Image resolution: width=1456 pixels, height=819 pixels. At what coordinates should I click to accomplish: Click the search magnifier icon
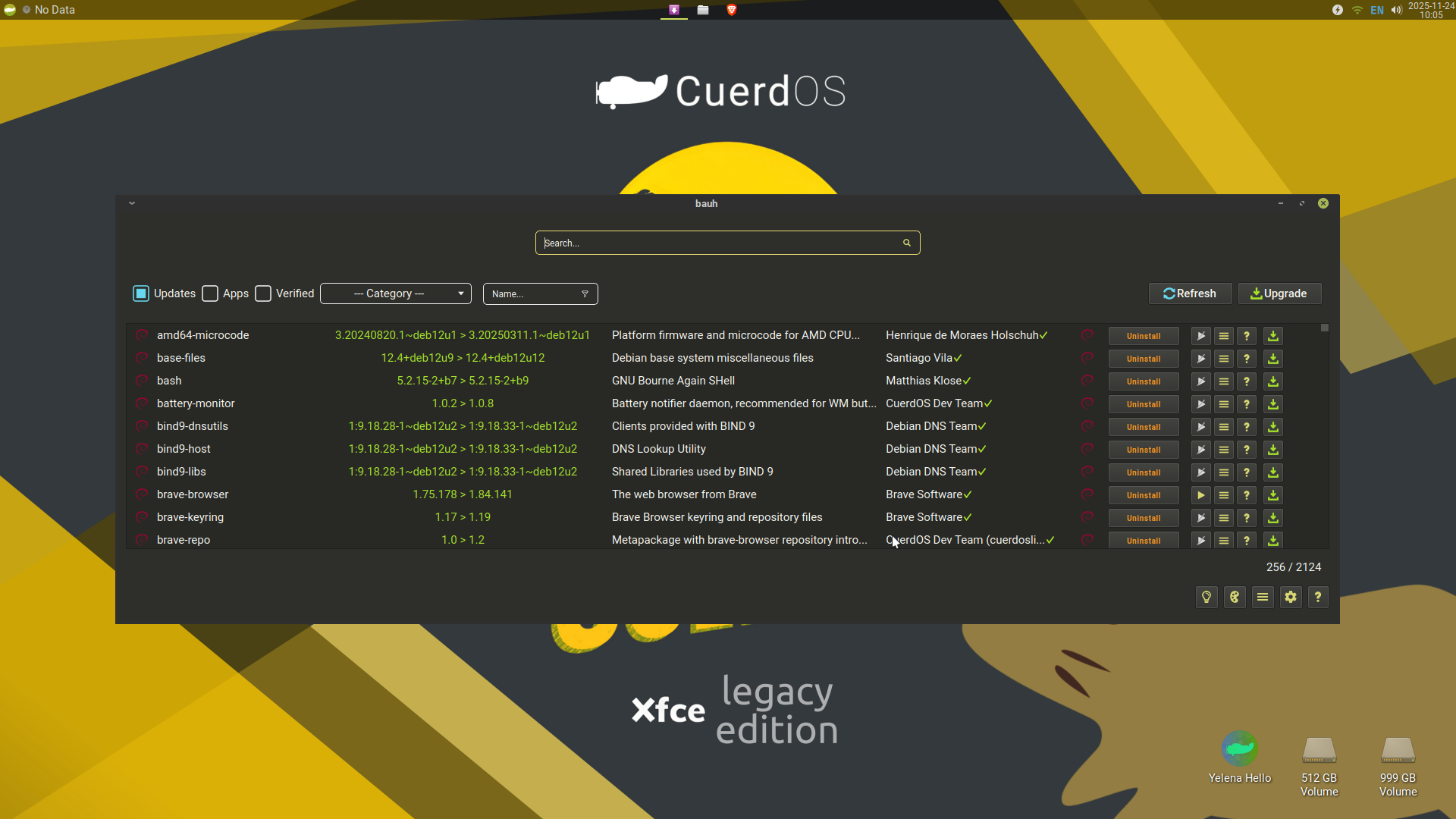pos(906,243)
